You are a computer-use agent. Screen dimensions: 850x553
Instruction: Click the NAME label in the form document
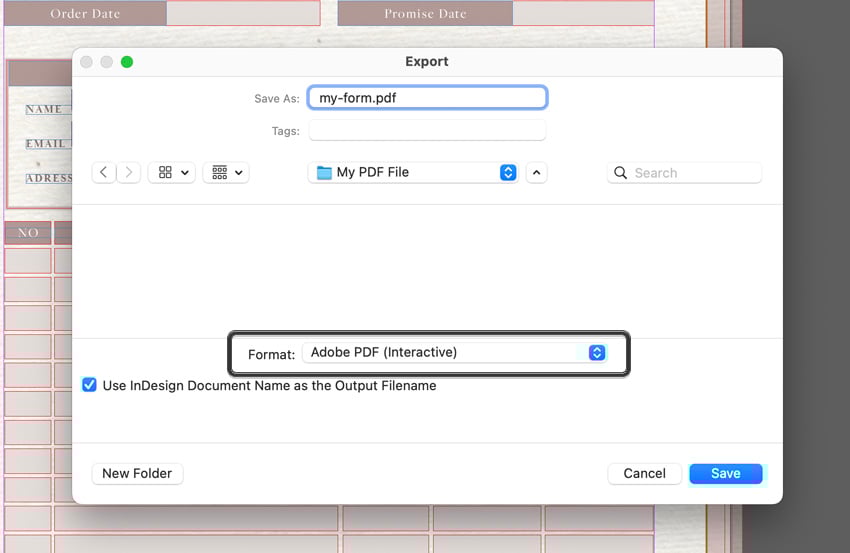(44, 109)
